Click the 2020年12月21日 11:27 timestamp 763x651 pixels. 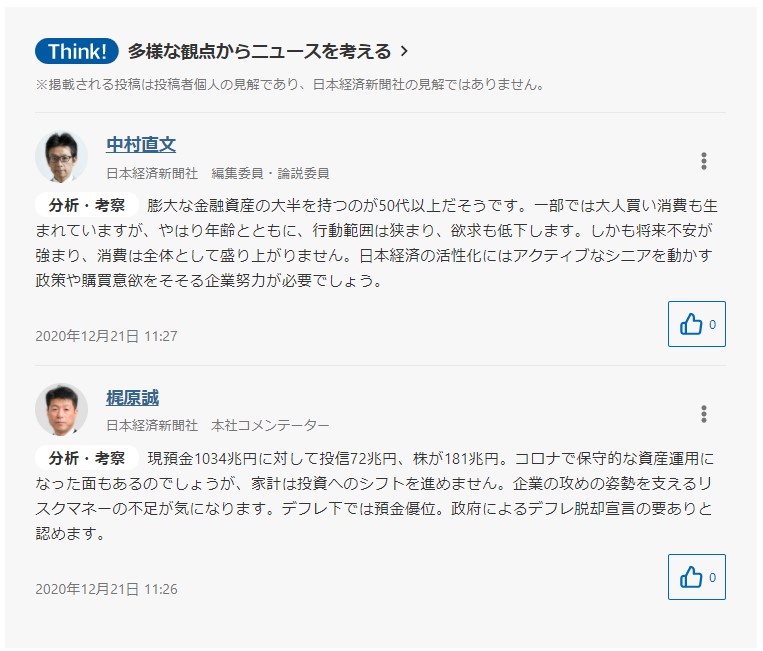[106, 336]
